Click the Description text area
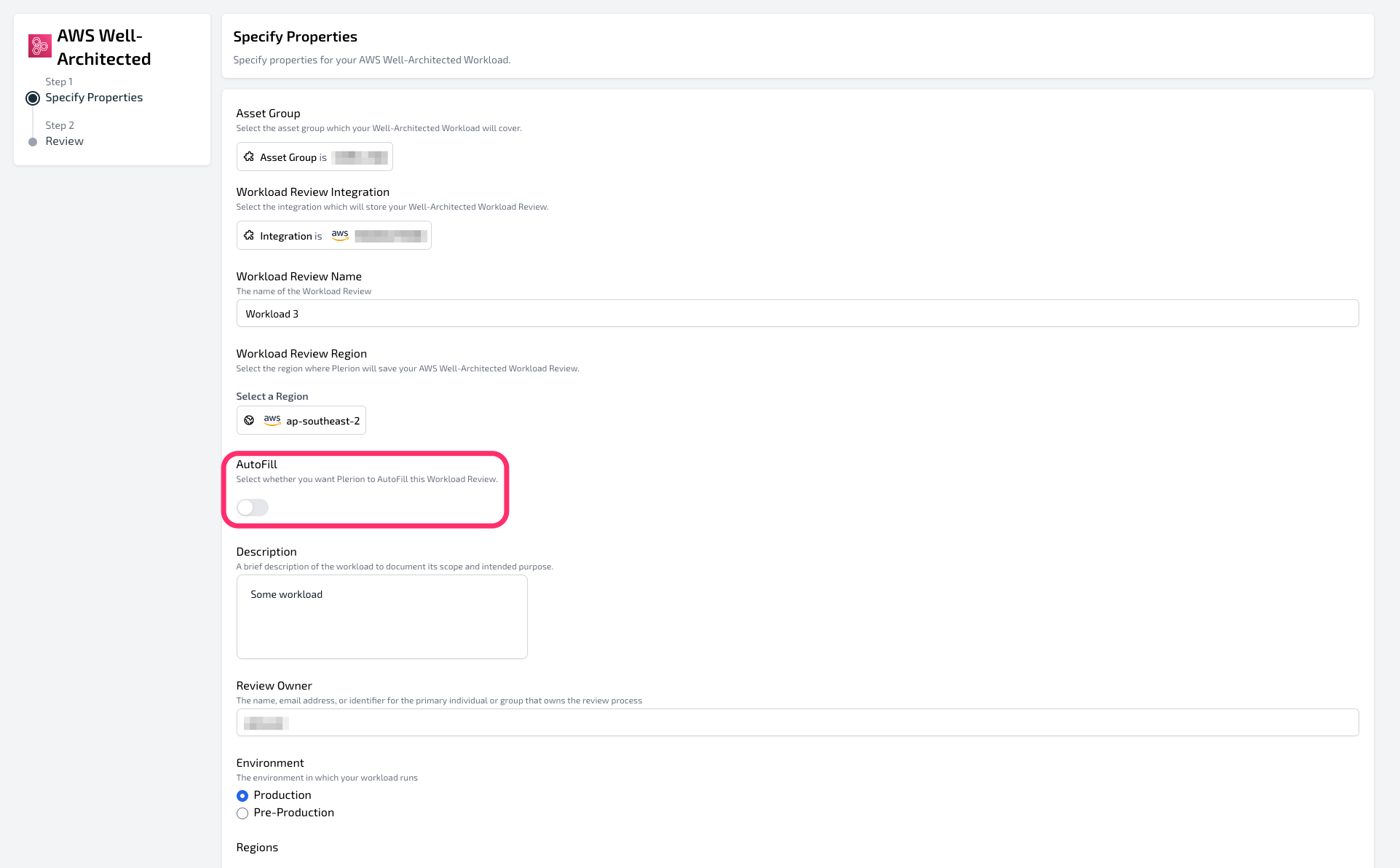The height and width of the screenshot is (868, 1400). 381,615
